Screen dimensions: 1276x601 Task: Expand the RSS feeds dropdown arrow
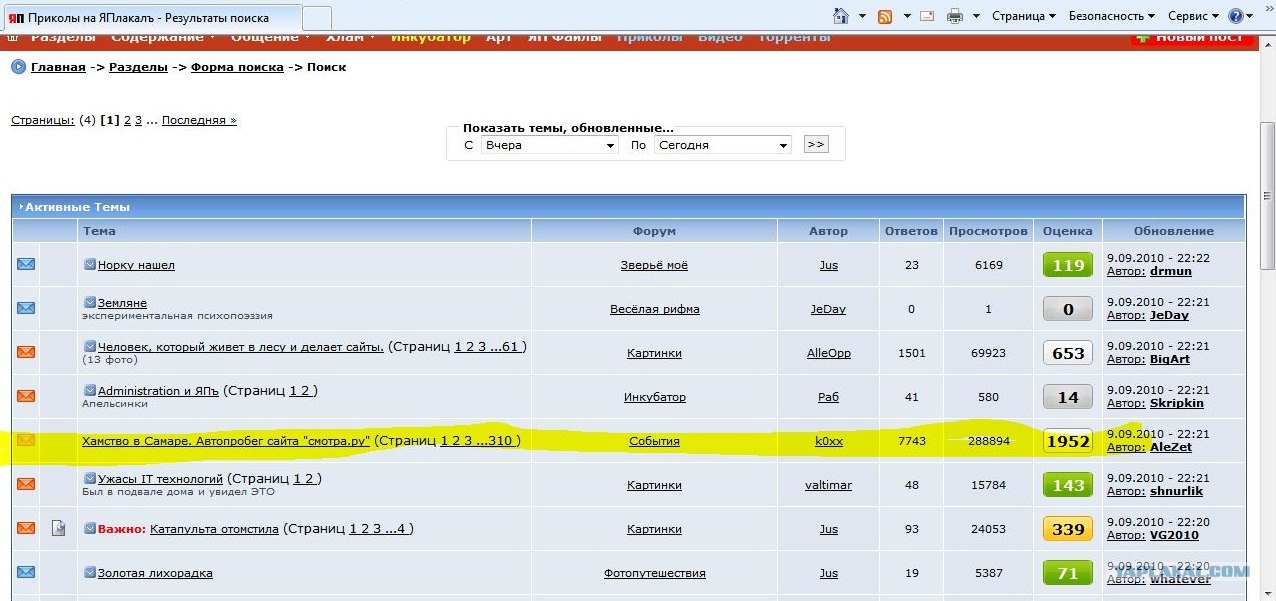tap(907, 16)
